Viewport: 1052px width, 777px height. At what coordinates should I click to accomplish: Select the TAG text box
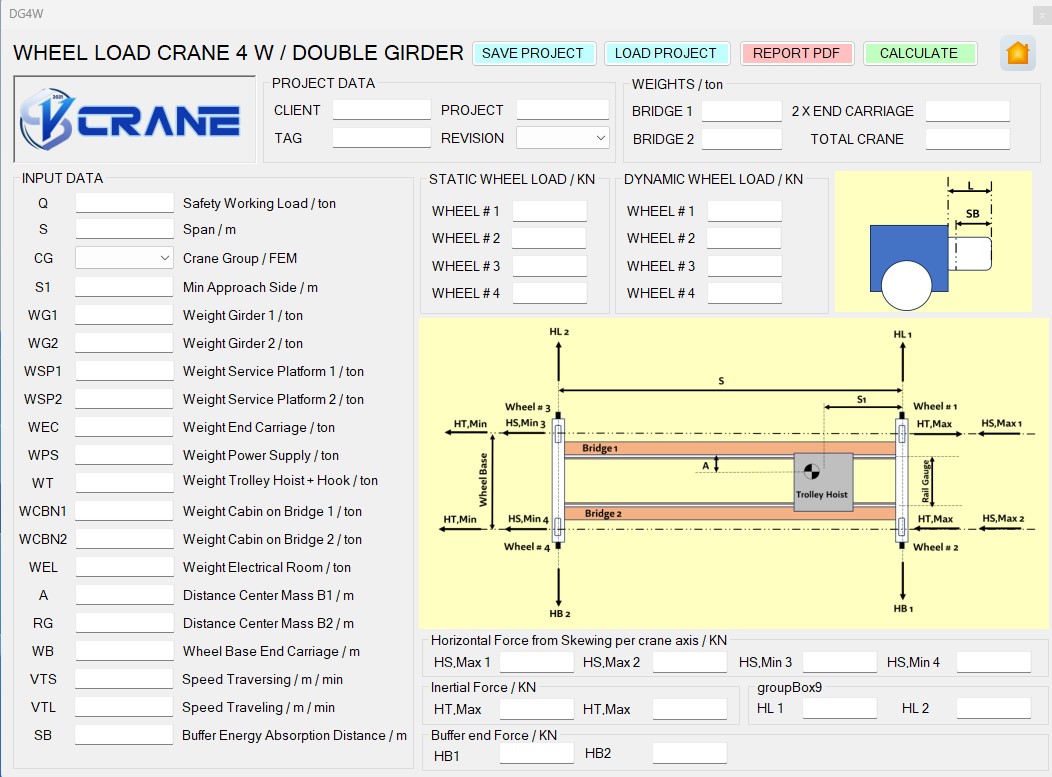381,138
